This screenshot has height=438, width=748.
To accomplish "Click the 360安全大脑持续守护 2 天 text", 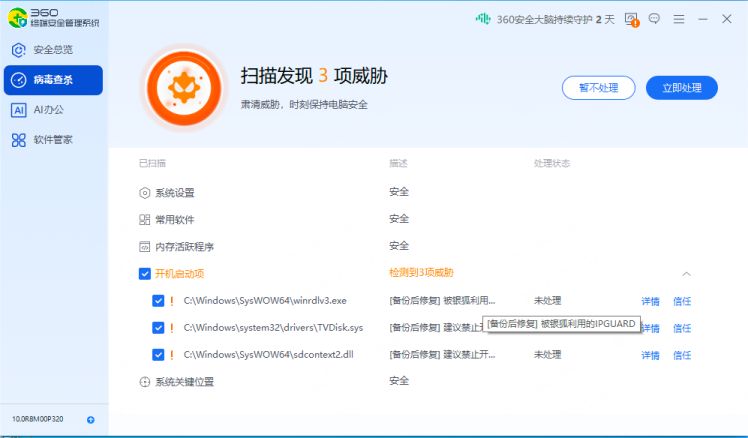I will (x=556, y=19).
